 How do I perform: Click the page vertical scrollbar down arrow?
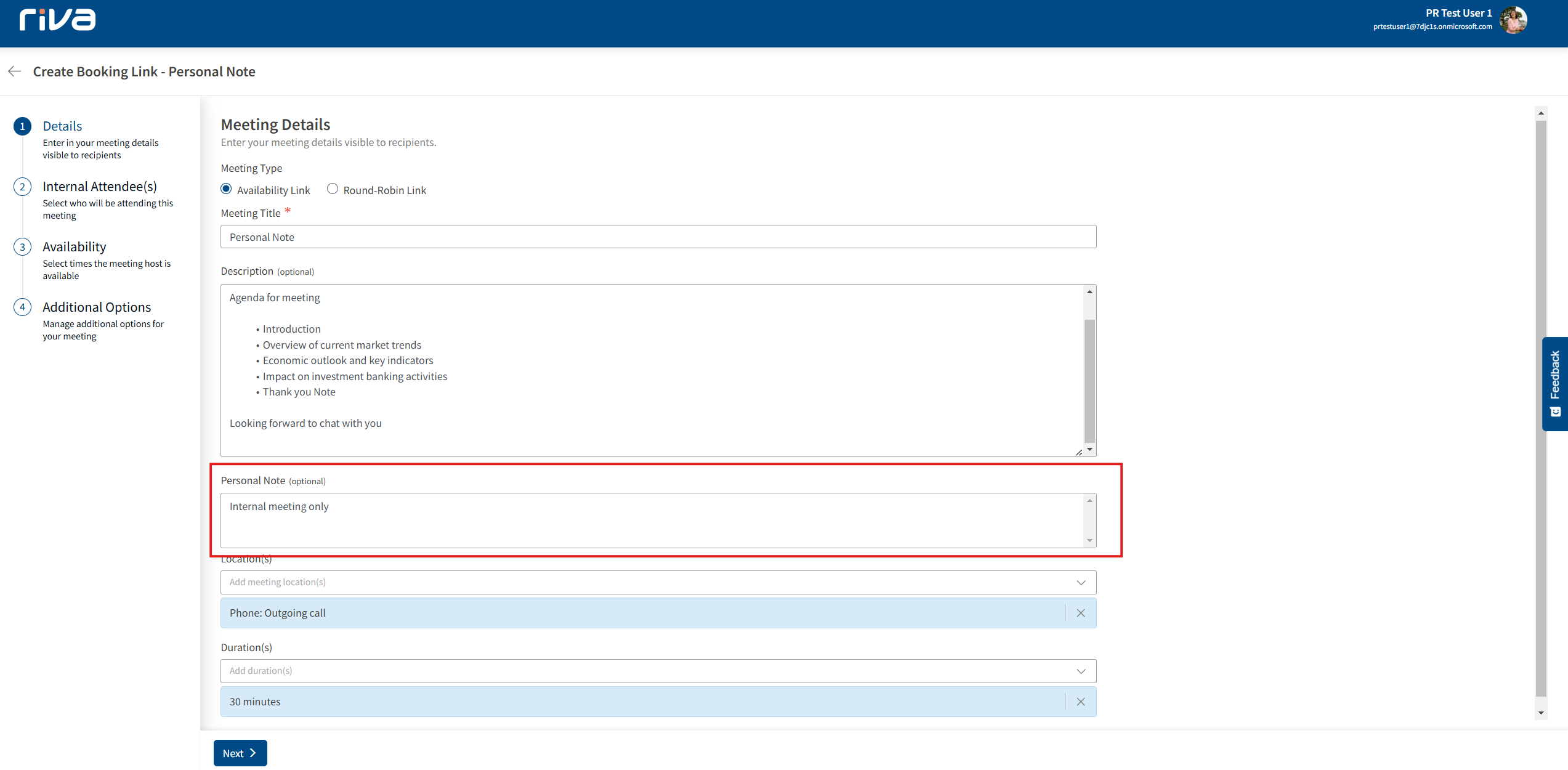pos(1541,713)
